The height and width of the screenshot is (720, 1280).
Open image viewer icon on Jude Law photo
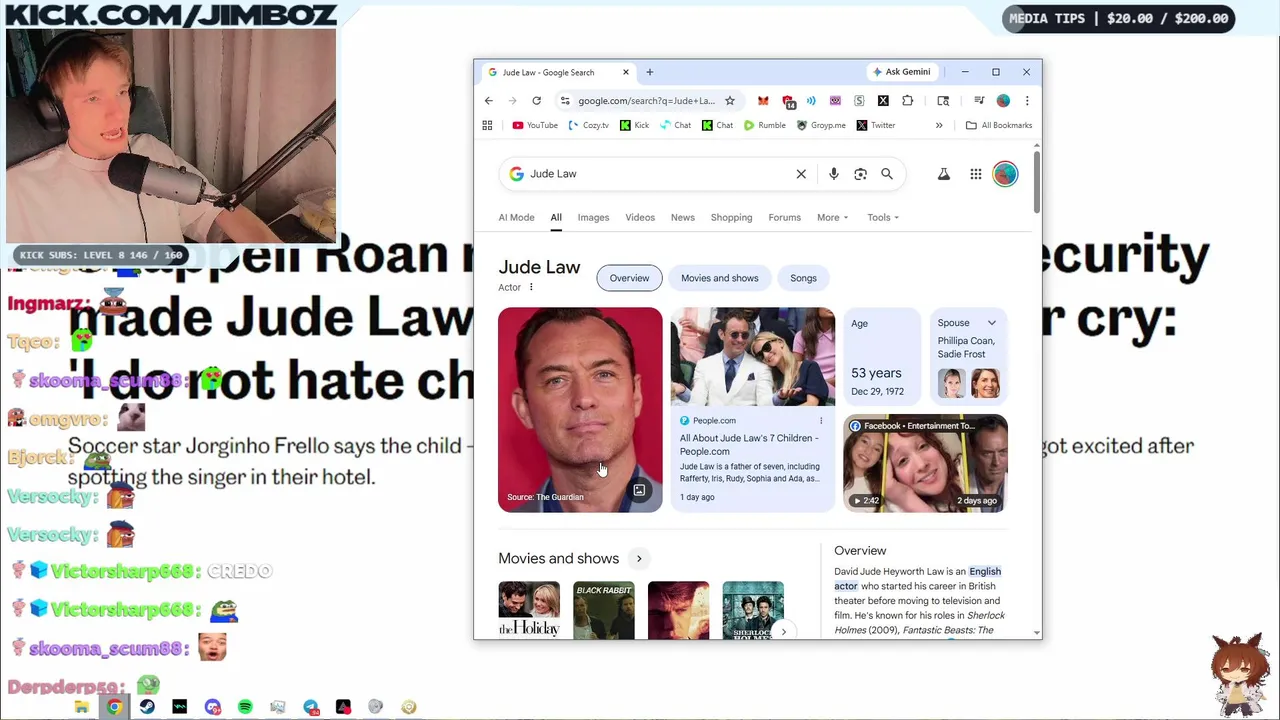coord(639,490)
